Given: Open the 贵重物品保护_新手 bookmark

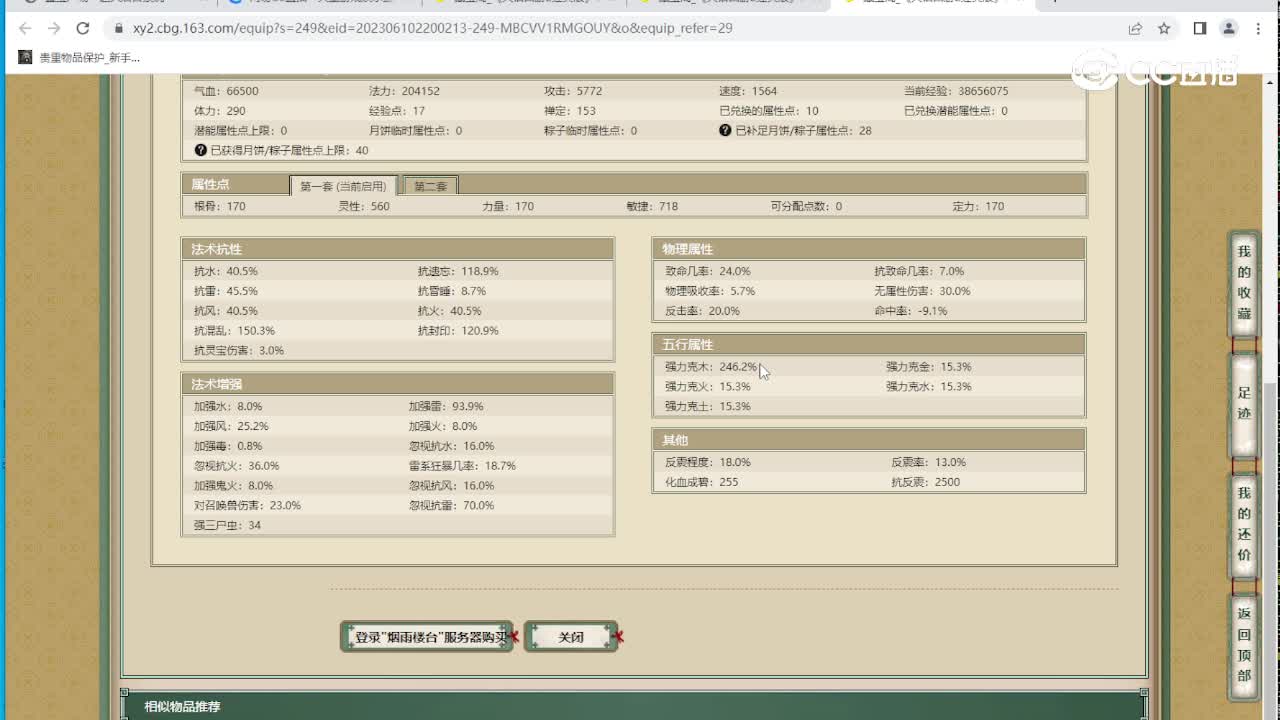Looking at the screenshot, I should pos(80,58).
